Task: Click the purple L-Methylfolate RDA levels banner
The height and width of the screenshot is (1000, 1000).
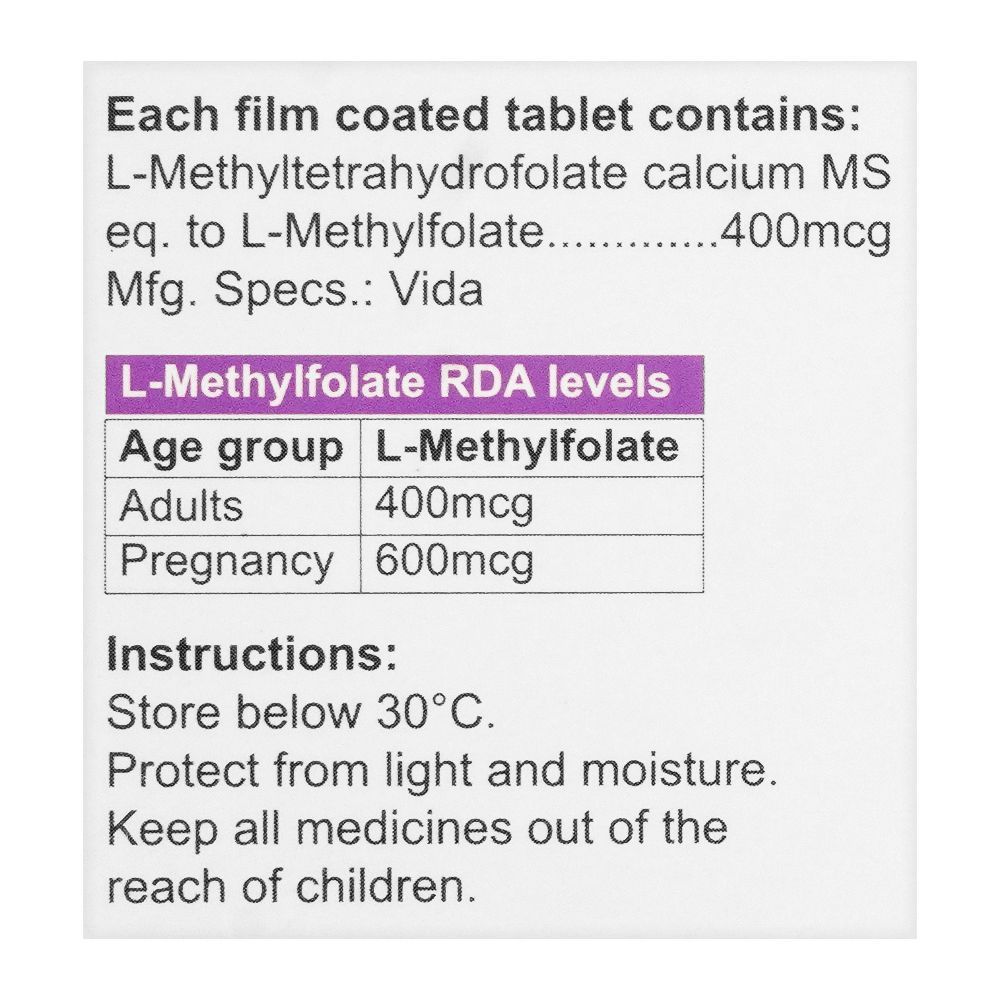Action: (x=404, y=385)
